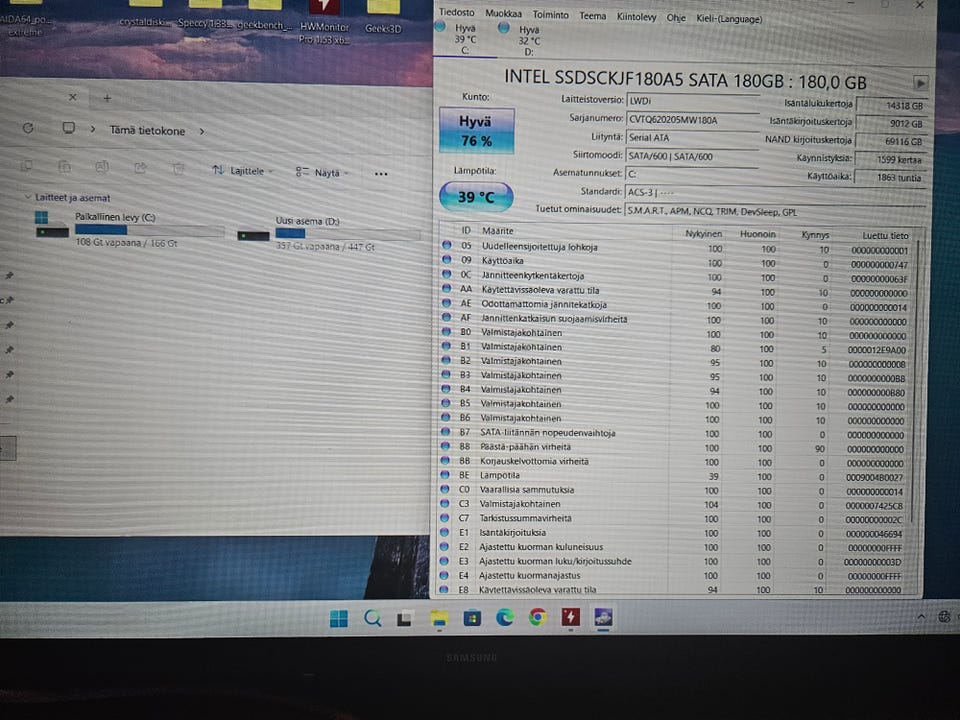Refresh the File Explorer view
The height and width of the screenshot is (720, 960).
point(28,129)
